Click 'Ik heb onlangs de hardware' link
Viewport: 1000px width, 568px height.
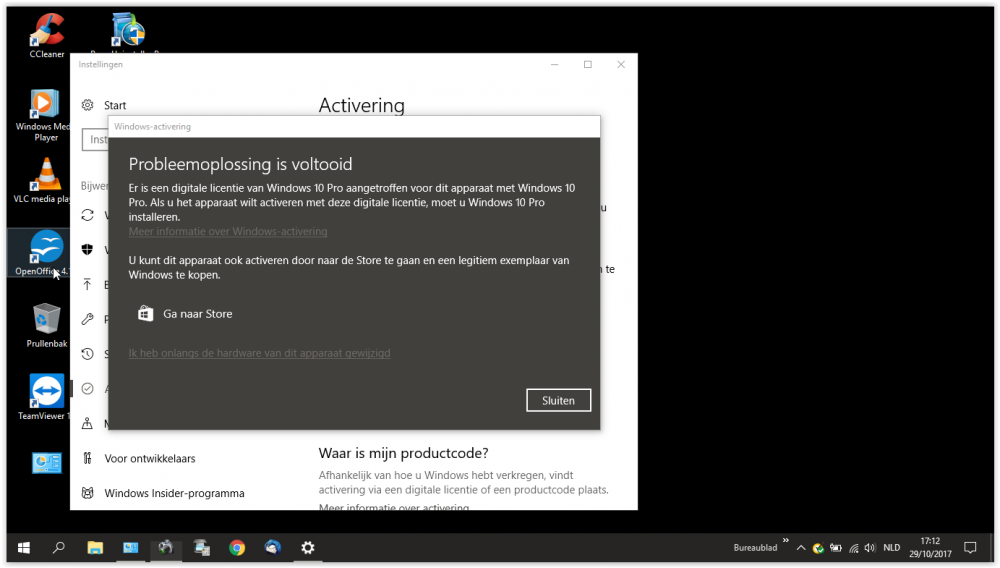(259, 353)
